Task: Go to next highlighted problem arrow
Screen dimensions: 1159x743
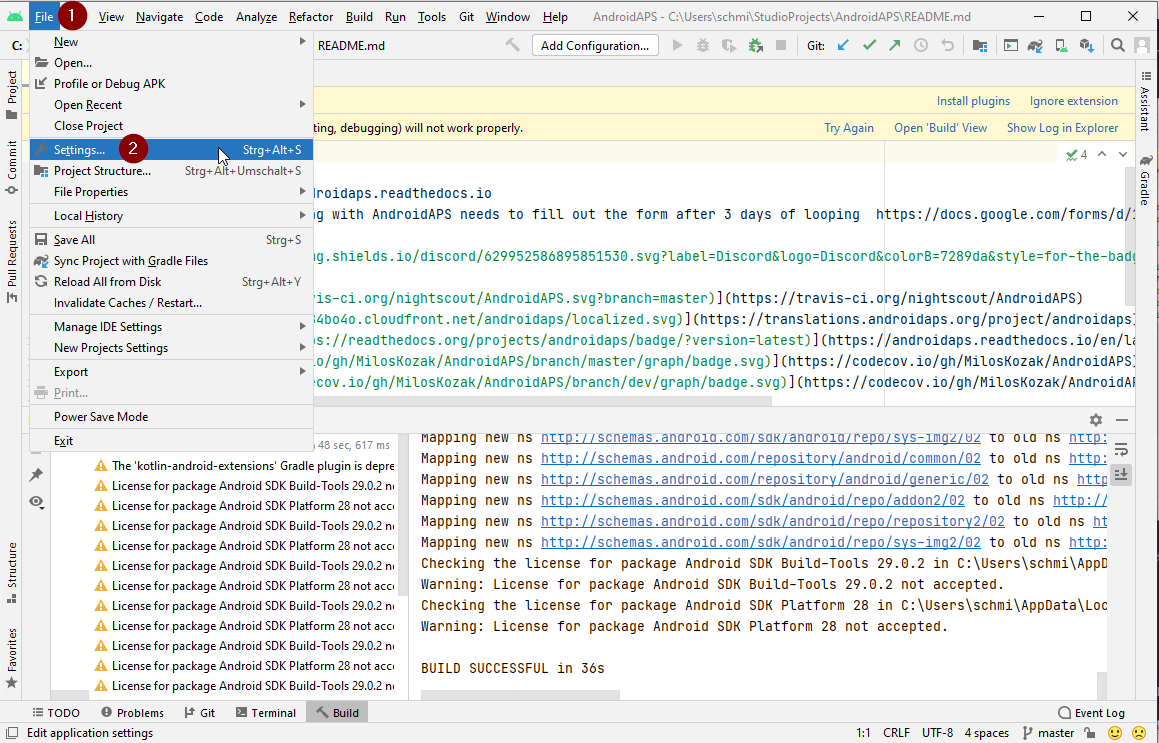Action: [x=1123, y=155]
